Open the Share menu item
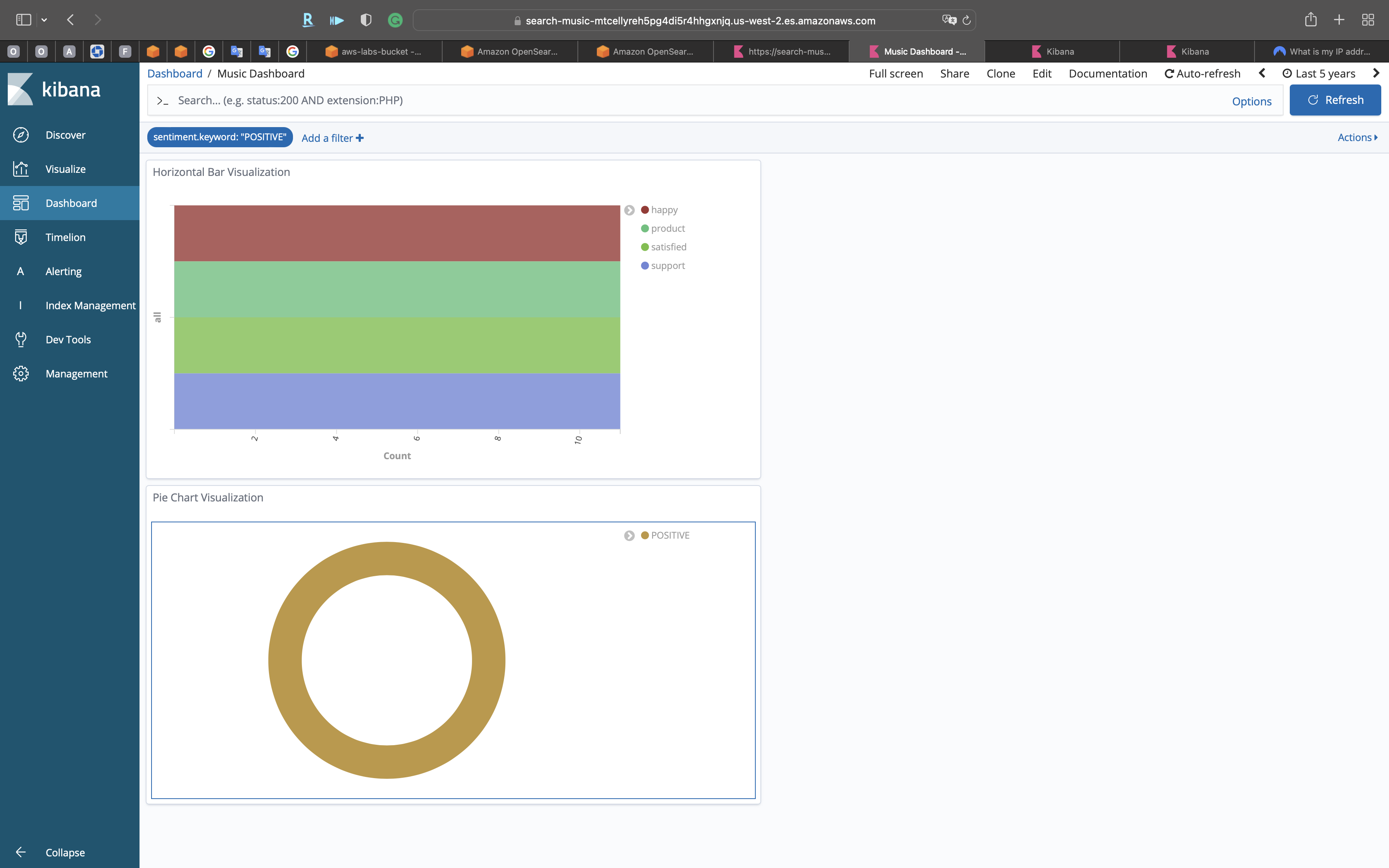This screenshot has height=868, width=1389. 954,74
